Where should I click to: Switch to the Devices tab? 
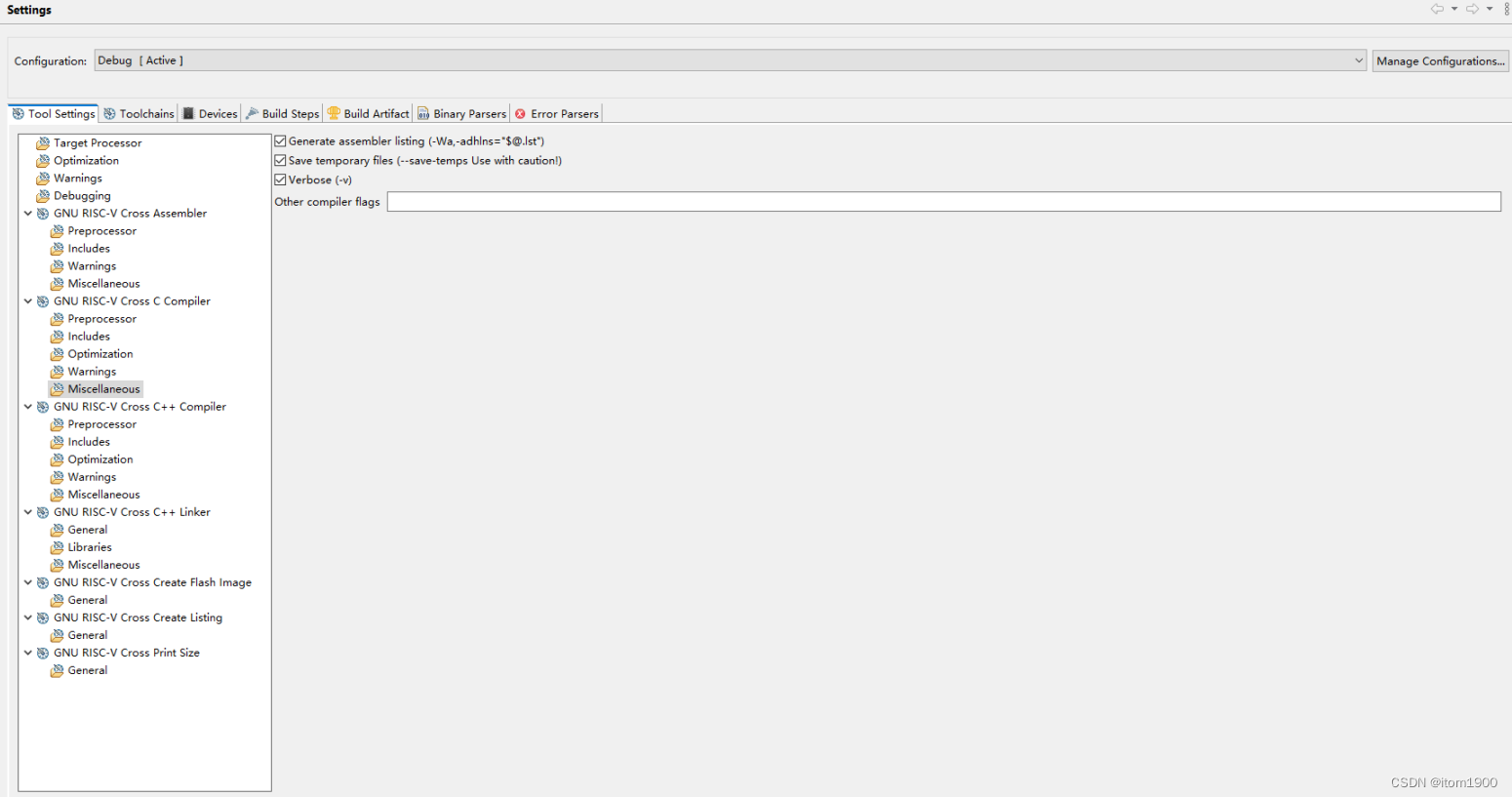coord(210,114)
